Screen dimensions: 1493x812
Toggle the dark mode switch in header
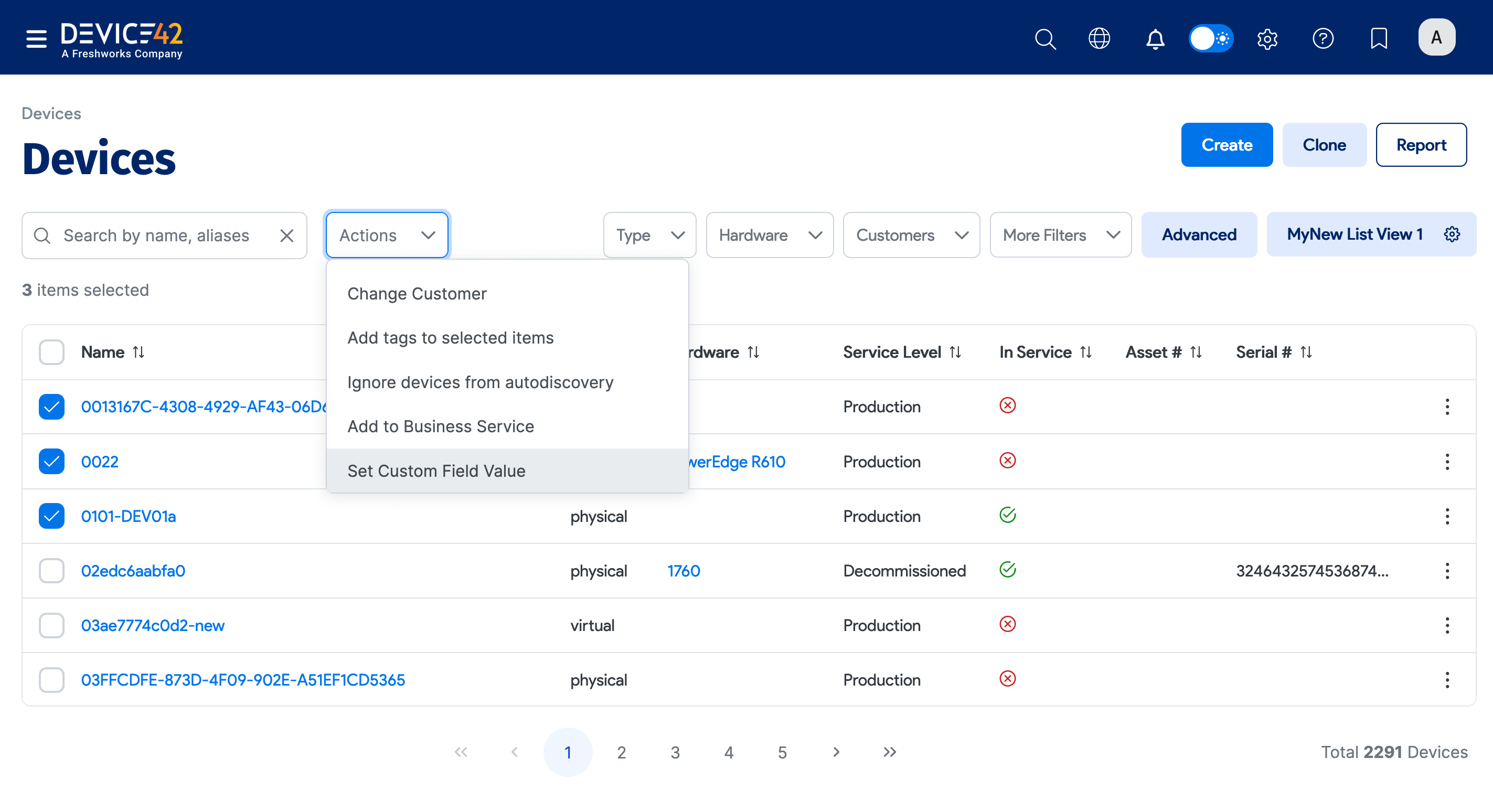pos(1211,38)
